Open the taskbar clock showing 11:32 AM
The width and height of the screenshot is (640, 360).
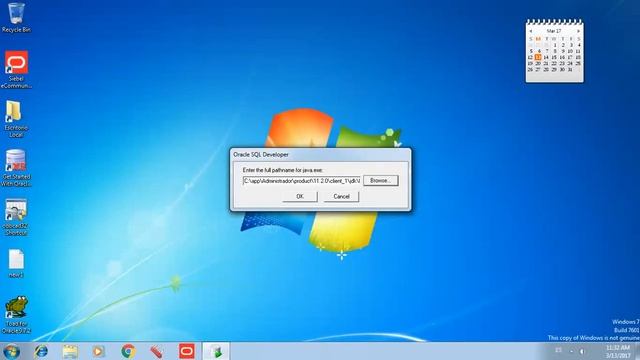618,351
